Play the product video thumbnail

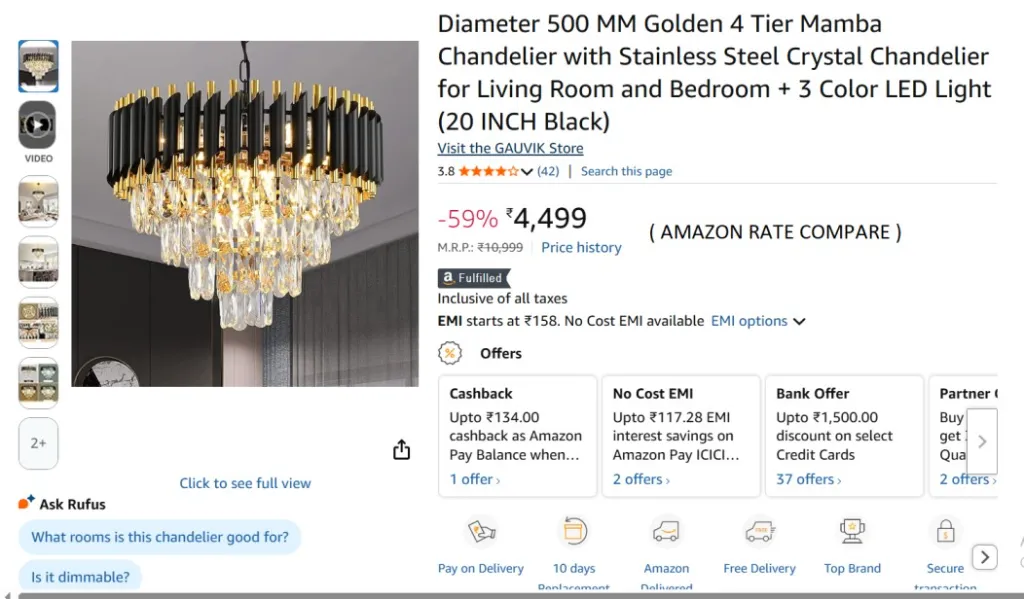click(x=37, y=125)
